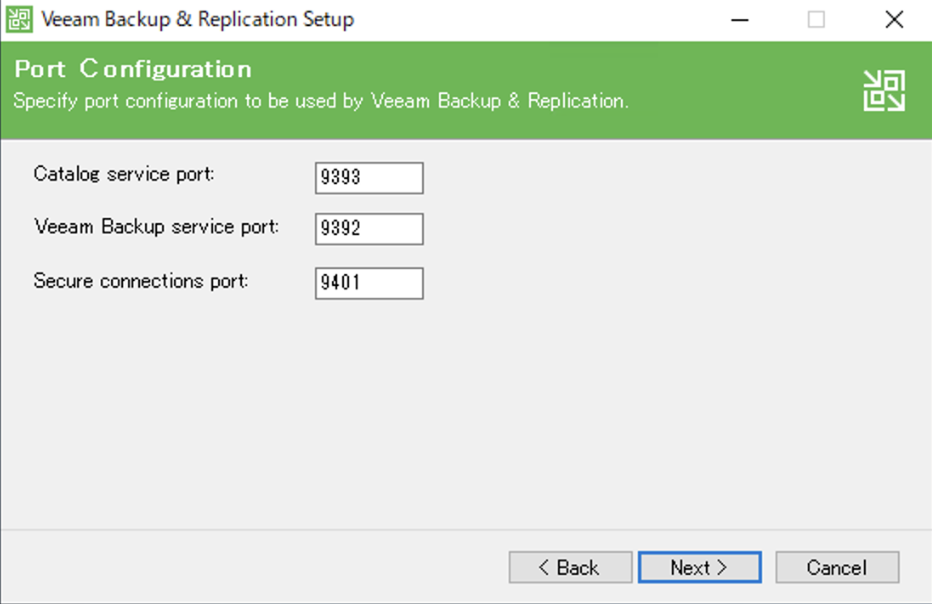932x604 pixels.
Task: Click the 'Secure connections port:' label
Action: [x=141, y=281]
